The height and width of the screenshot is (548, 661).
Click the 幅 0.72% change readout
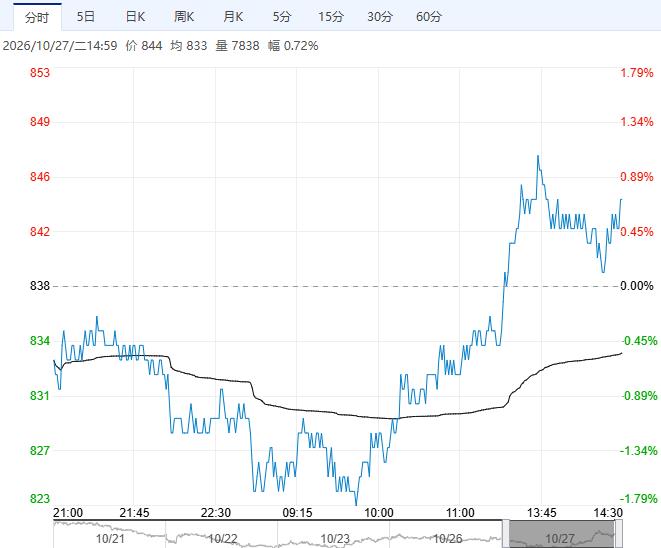(293, 46)
